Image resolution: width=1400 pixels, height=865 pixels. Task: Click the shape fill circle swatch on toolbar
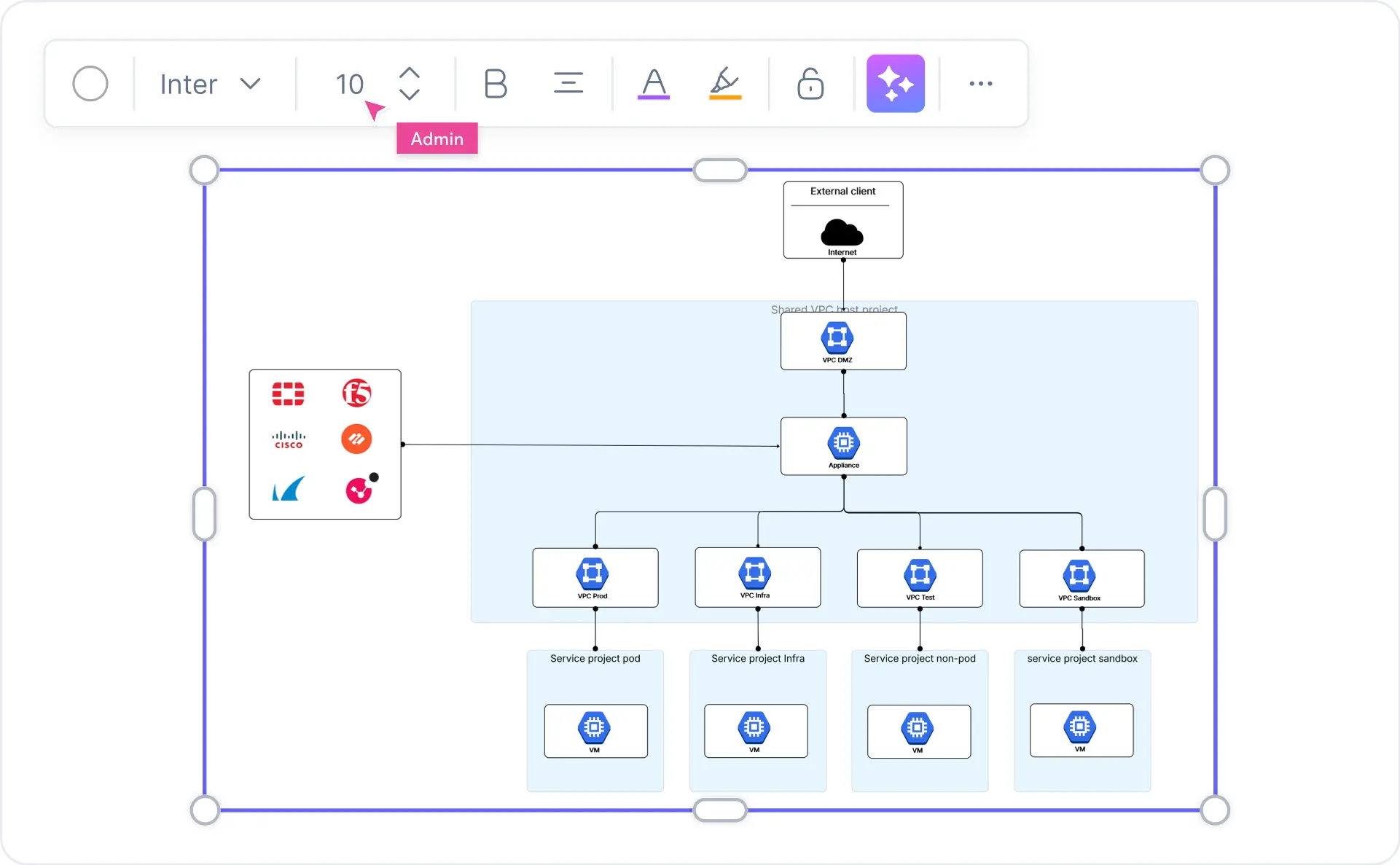(x=90, y=83)
